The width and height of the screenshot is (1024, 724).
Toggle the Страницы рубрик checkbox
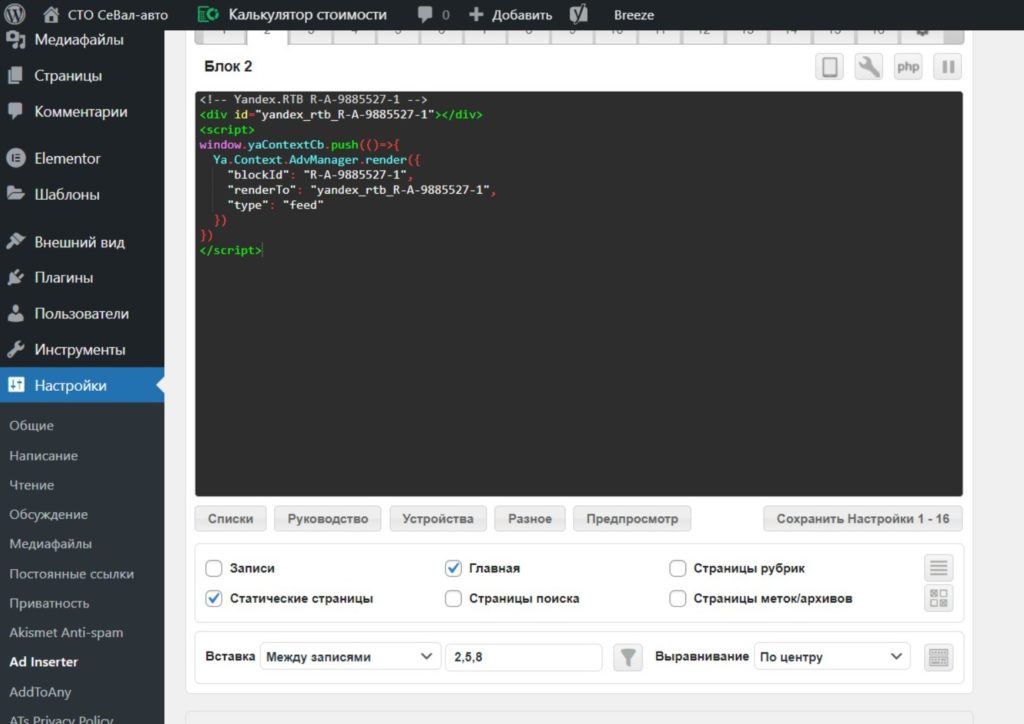[x=677, y=568]
